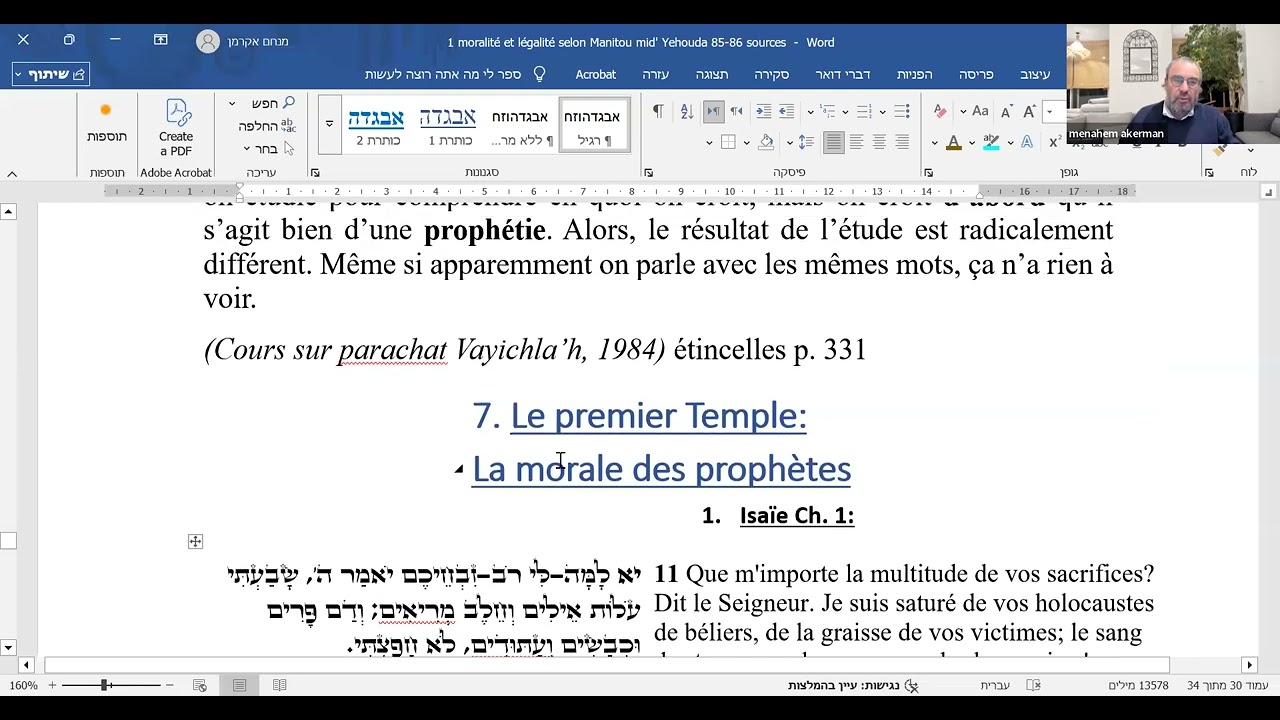Open the עיצוב (Design) tab
The height and width of the screenshot is (720, 1280).
coord(1035,75)
